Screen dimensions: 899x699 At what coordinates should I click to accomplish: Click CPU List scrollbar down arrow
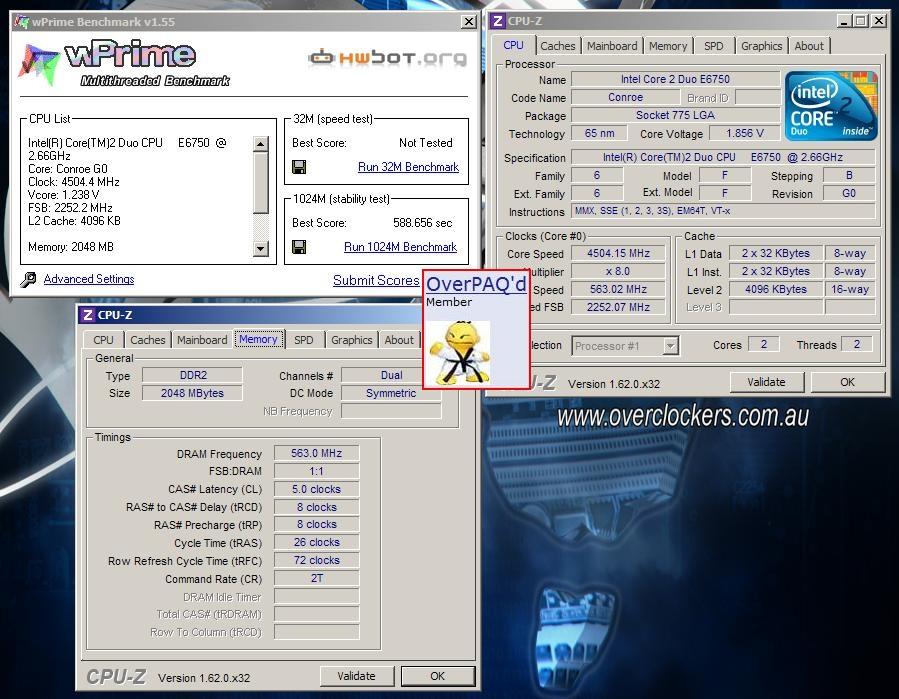point(261,248)
